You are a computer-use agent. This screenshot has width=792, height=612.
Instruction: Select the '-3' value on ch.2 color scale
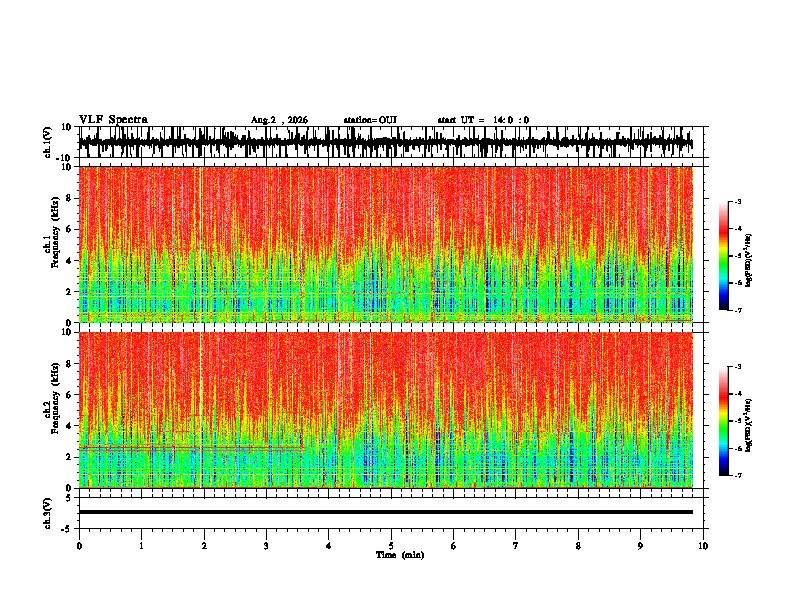(x=737, y=367)
